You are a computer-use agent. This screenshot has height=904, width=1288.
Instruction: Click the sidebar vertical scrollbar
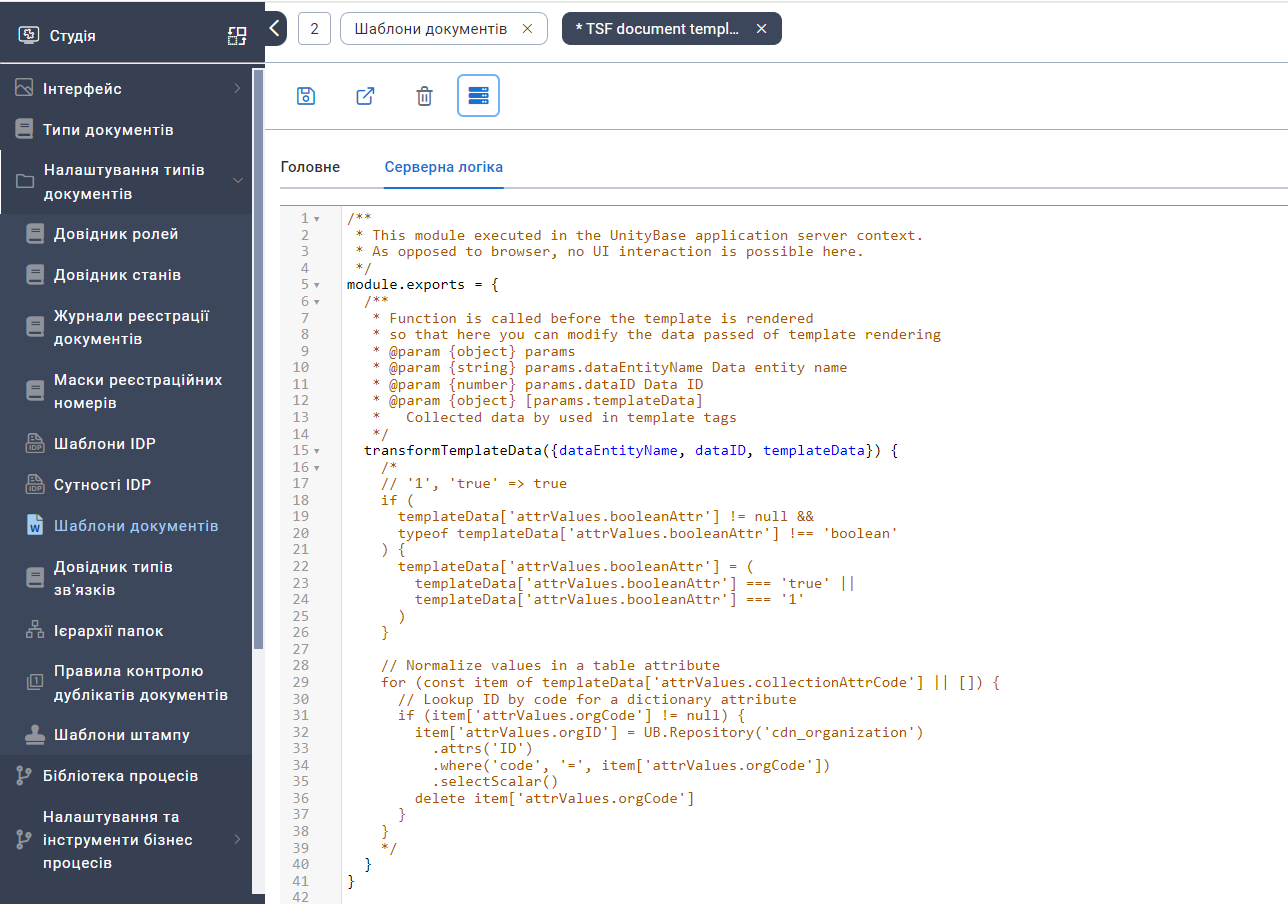[258, 360]
